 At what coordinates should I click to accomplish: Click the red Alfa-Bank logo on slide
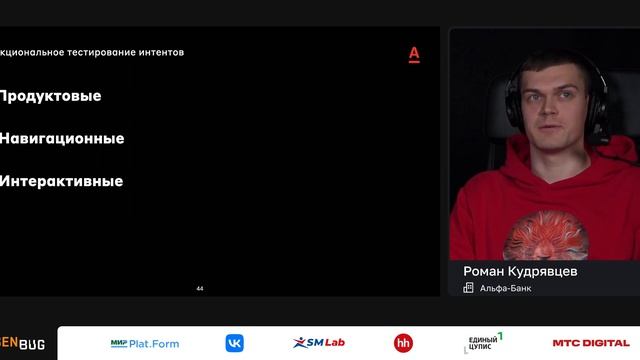414,55
